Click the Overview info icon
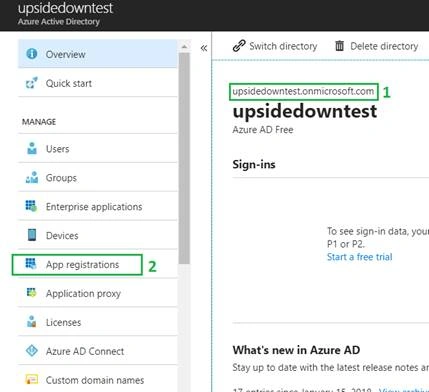The image size is (429, 392). pyautogui.click(x=32, y=53)
